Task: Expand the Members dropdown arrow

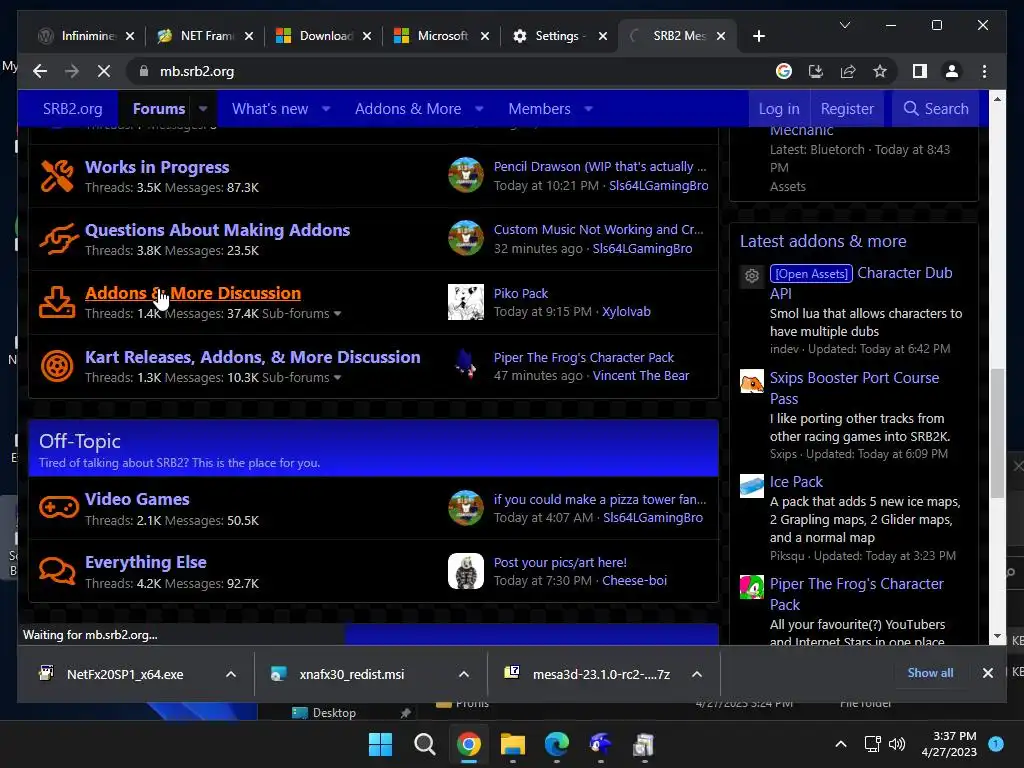Action: tap(588, 108)
